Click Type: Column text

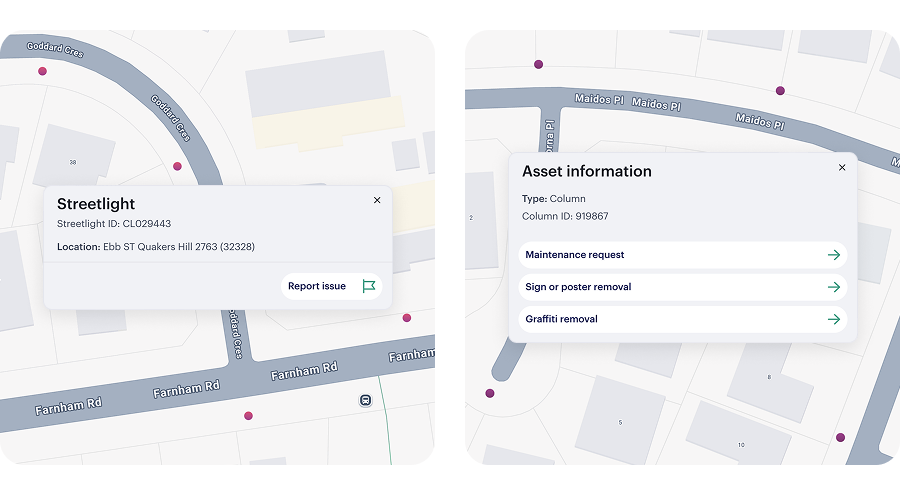pos(553,199)
